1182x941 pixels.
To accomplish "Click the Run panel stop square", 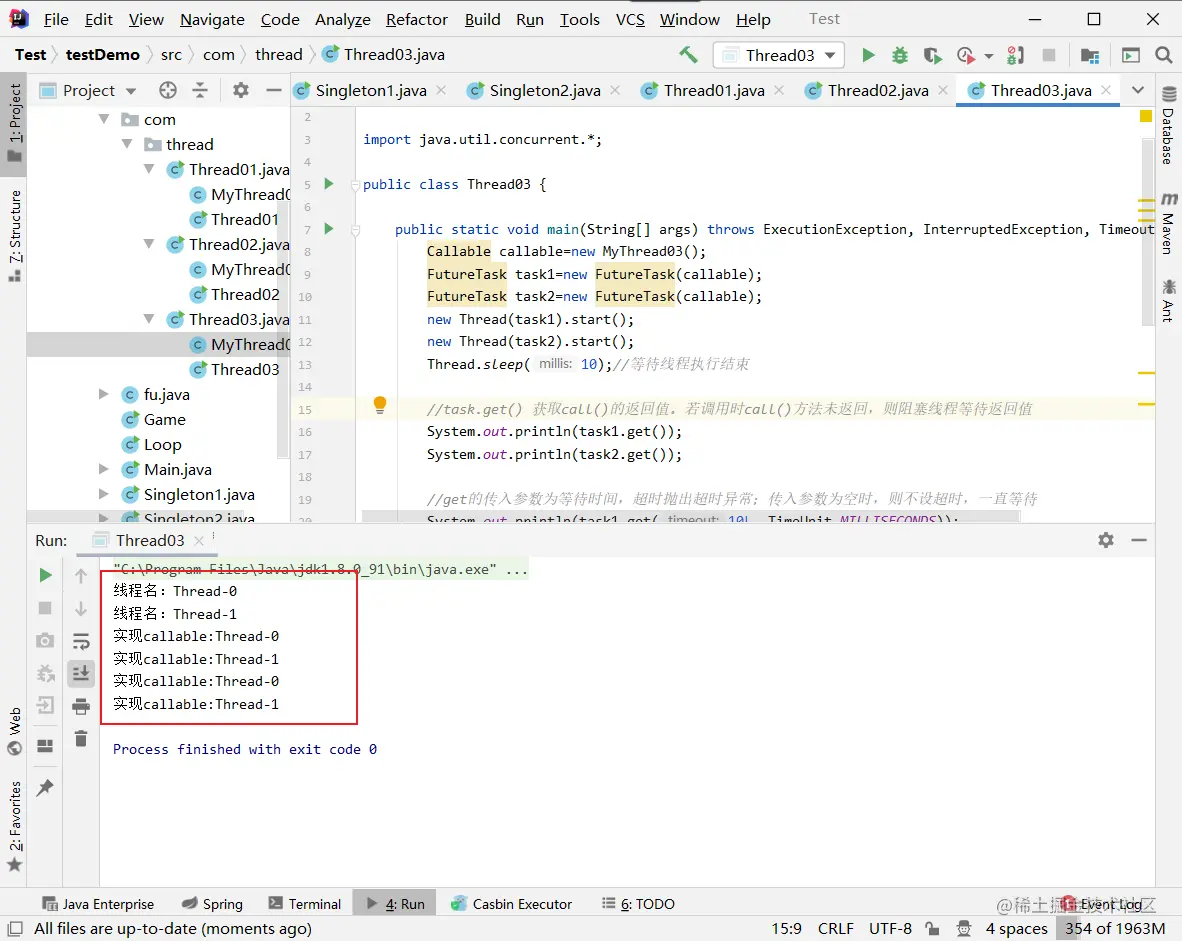I will [x=45, y=608].
